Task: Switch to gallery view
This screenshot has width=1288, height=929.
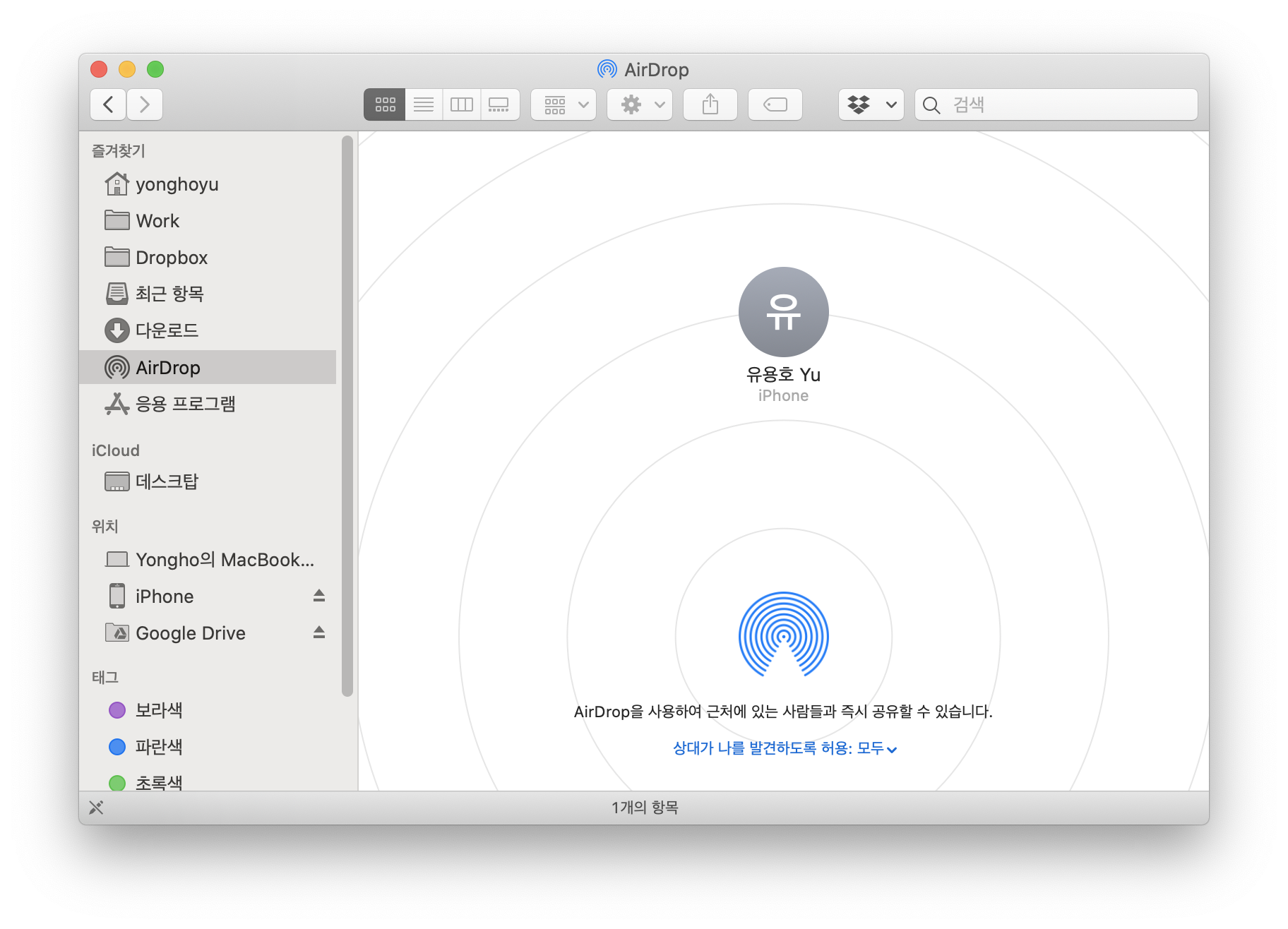Action: (x=500, y=104)
